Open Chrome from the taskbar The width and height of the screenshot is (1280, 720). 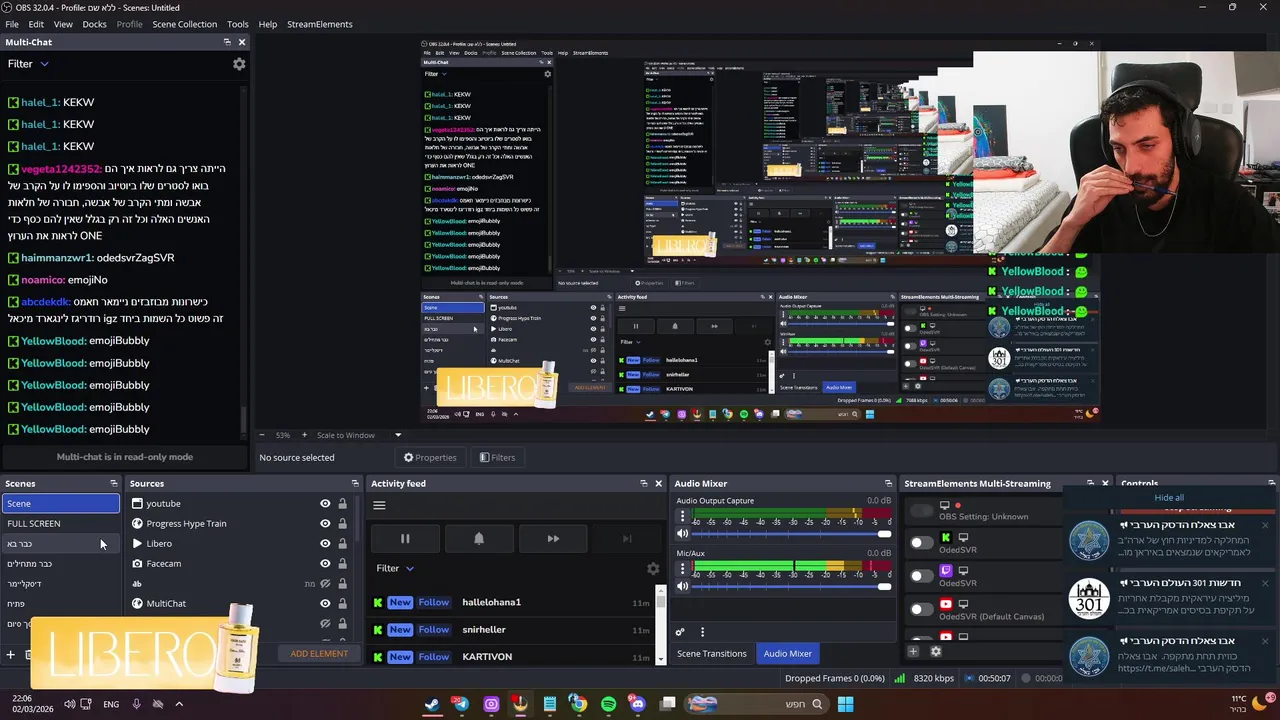coord(579,704)
